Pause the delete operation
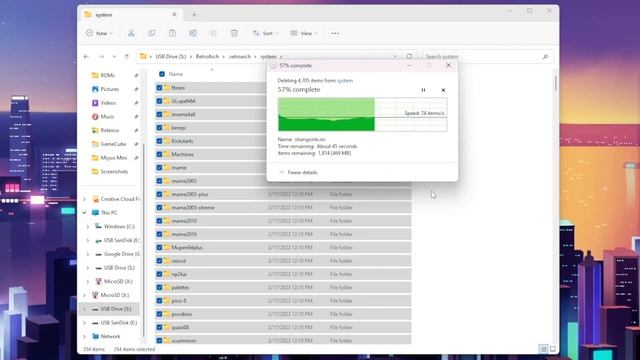This screenshot has width=640, height=360. 423,90
